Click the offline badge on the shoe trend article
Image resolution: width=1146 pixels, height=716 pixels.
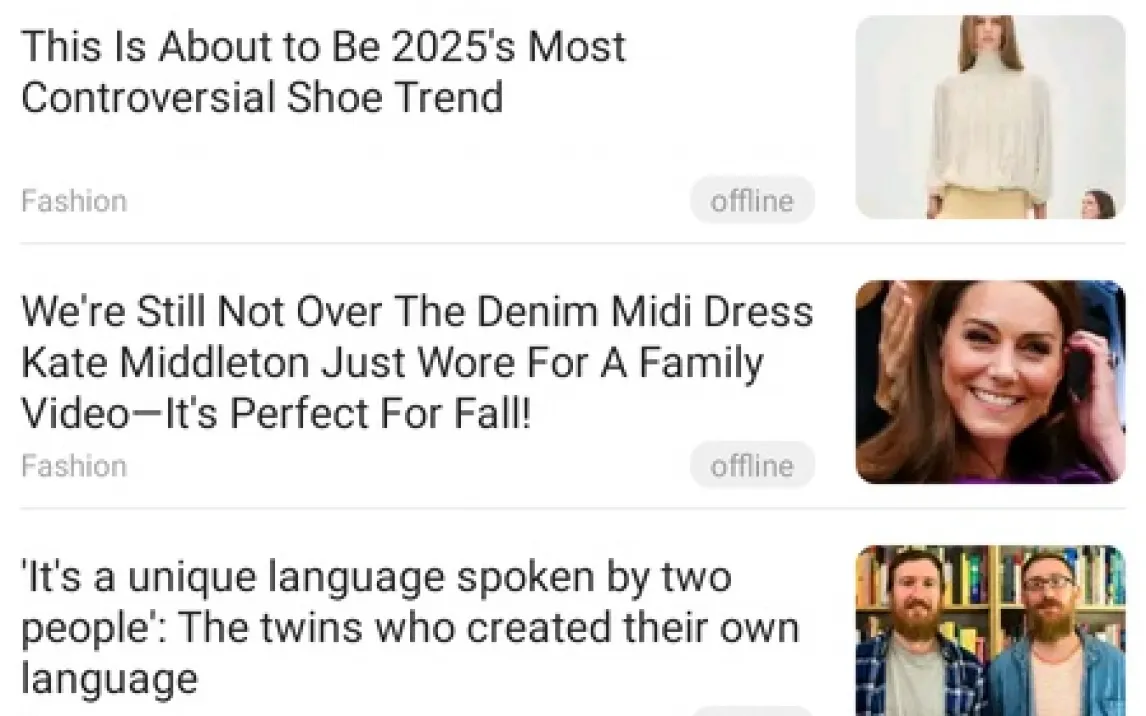(x=752, y=201)
